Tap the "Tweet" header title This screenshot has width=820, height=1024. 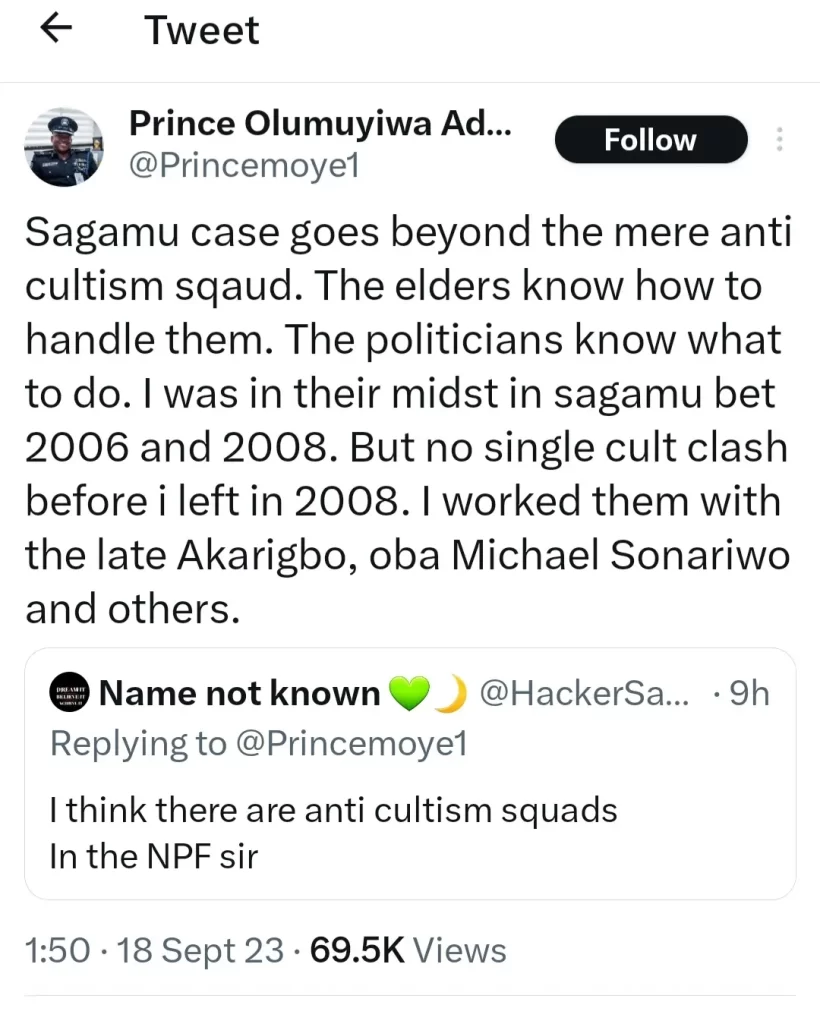(x=201, y=31)
